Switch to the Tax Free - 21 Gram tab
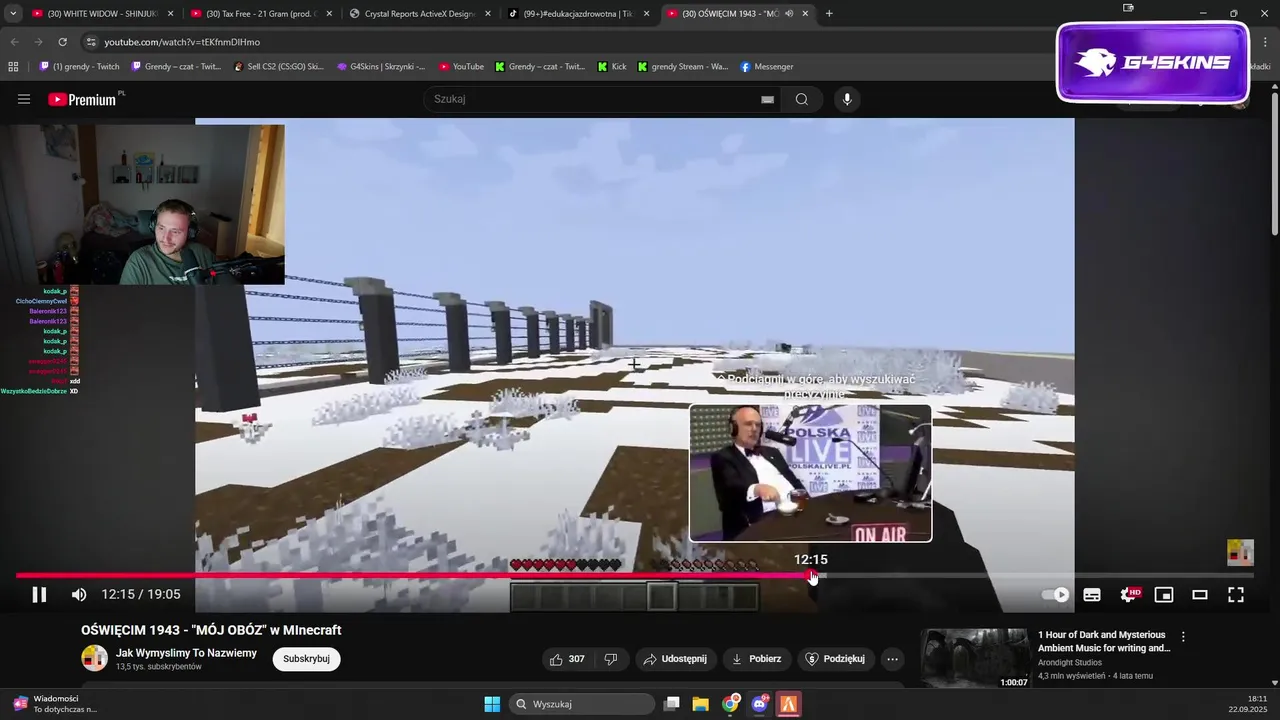 point(262,14)
